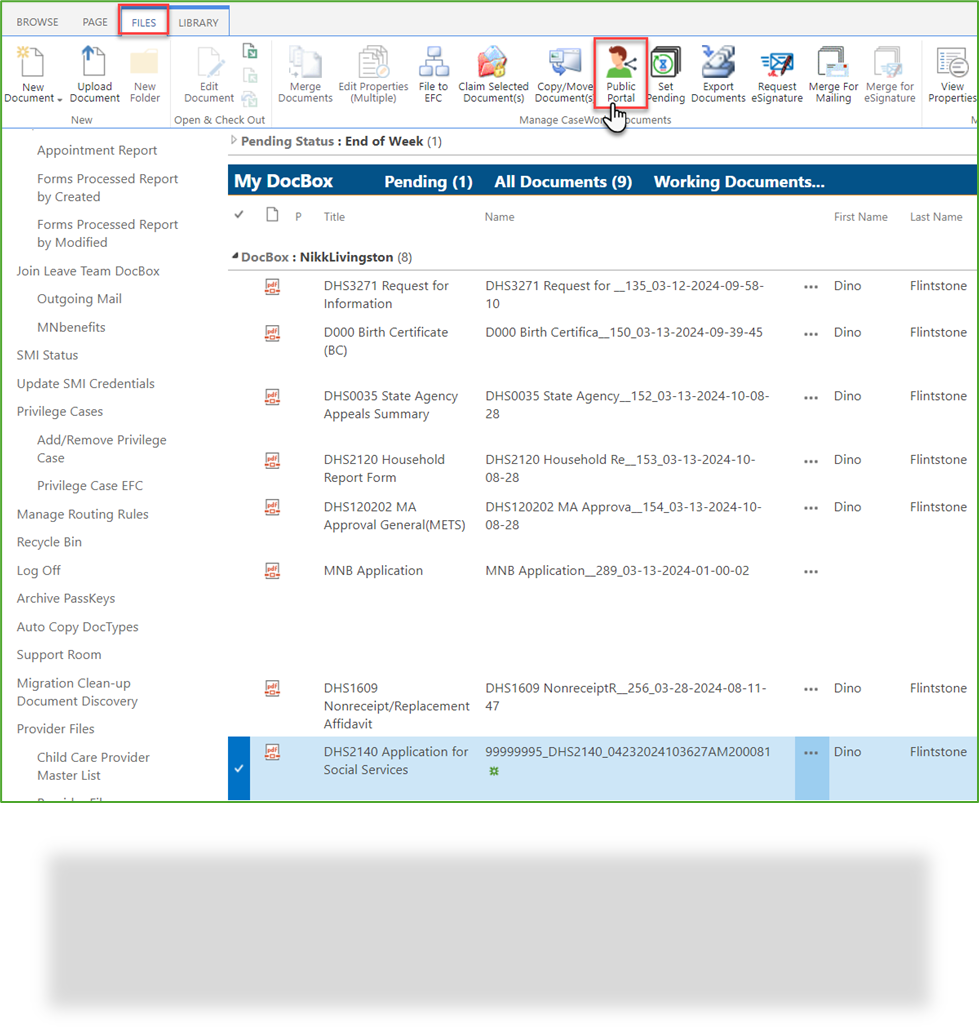Click the Set Pending icon
979x1033 pixels.
[666, 72]
